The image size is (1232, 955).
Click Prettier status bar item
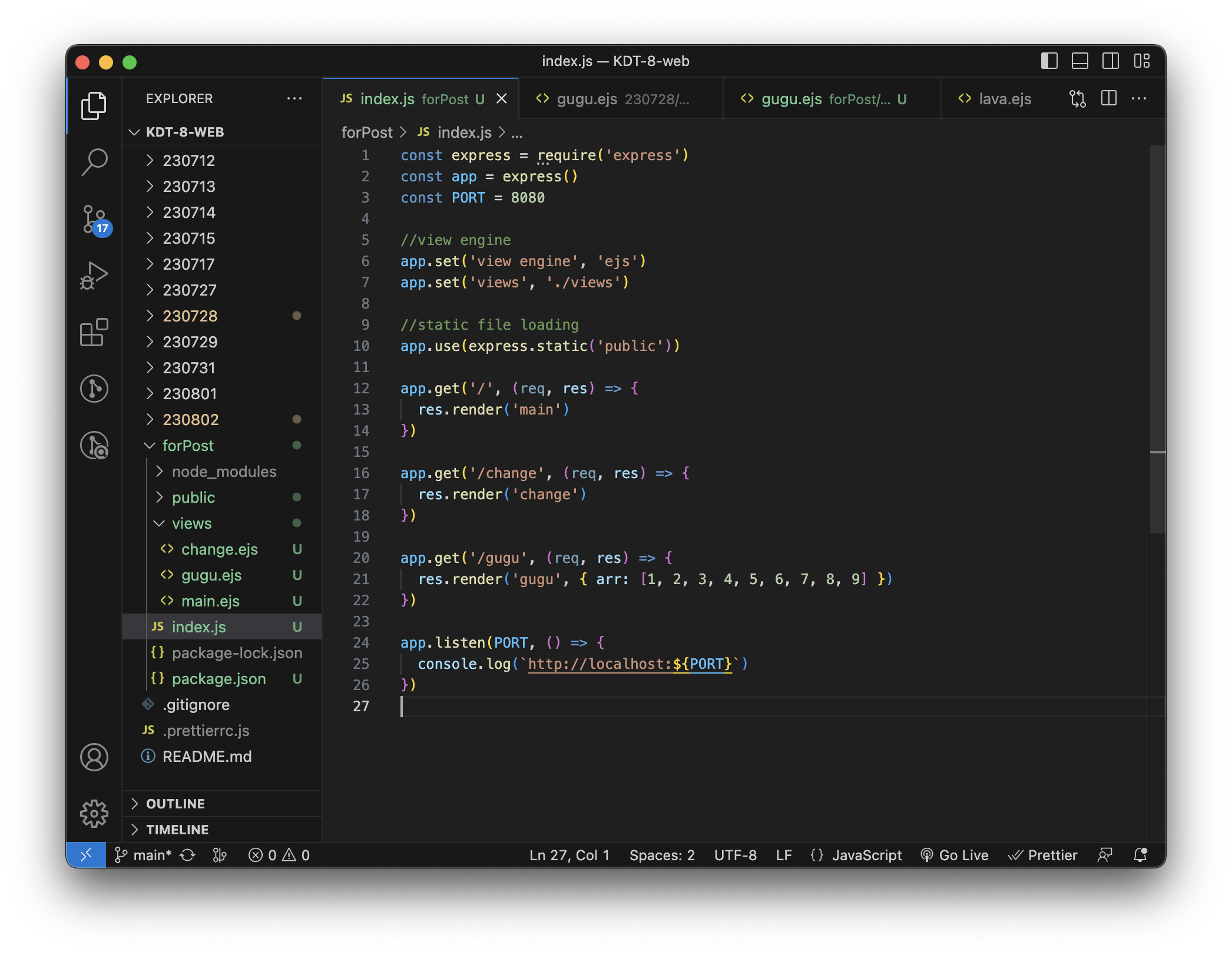click(x=1042, y=855)
